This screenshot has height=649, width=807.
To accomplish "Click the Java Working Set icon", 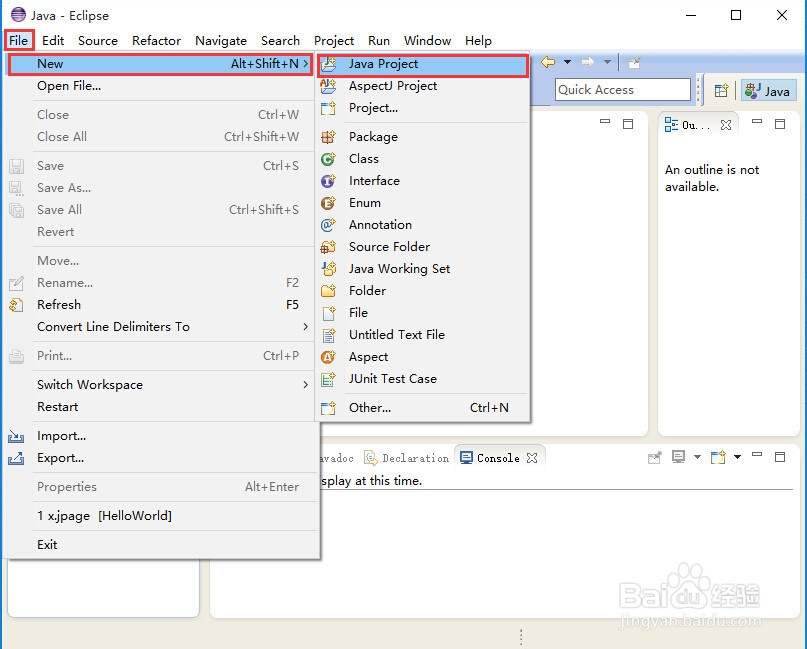I will pyautogui.click(x=328, y=269).
